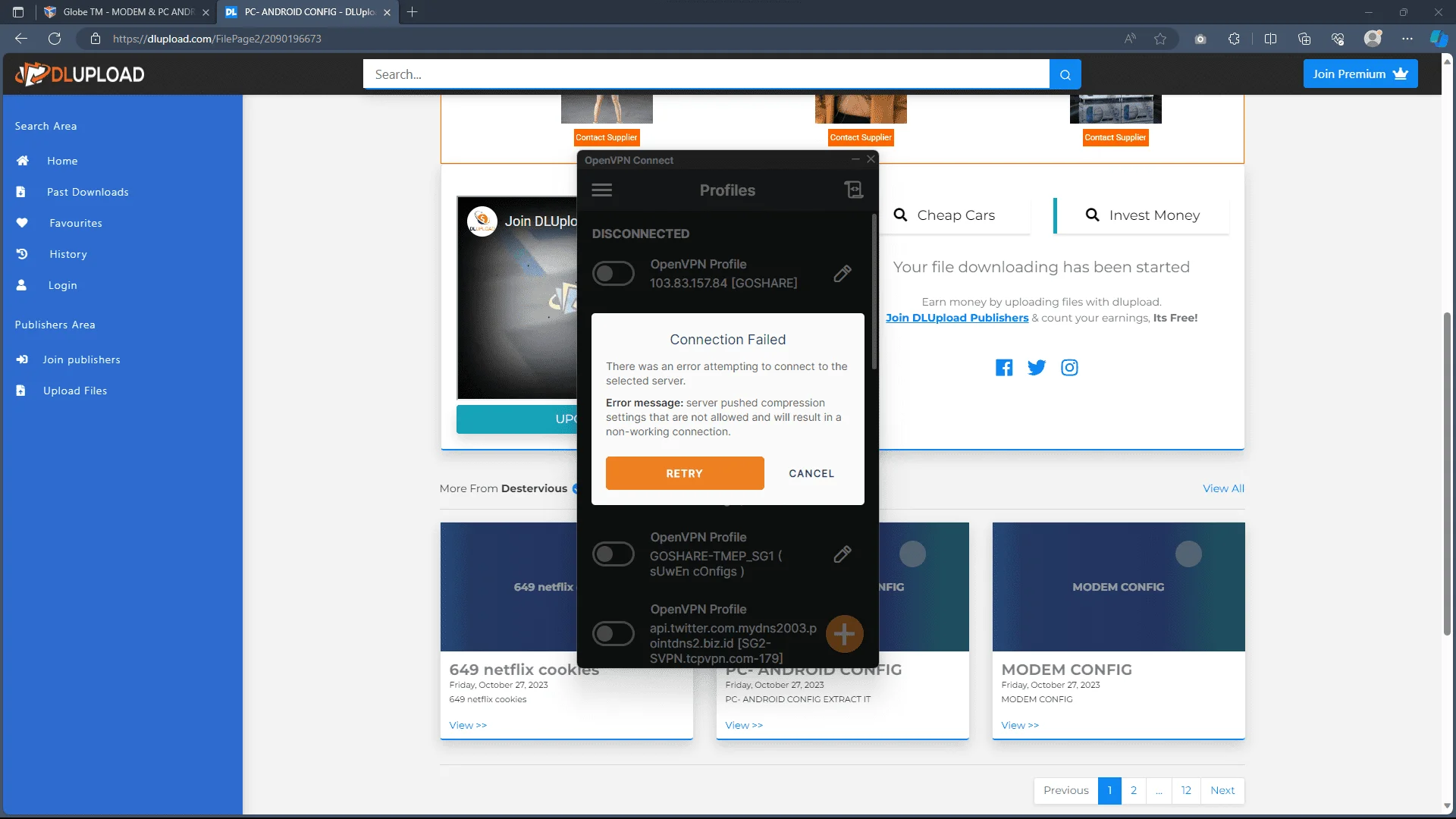
Task: Click the import profile icon in OpenVPN
Action: tap(854, 190)
